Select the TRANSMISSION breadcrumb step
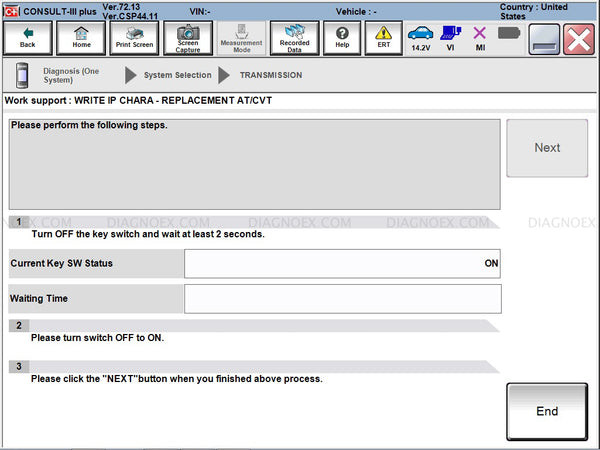The image size is (600, 450). coord(270,75)
